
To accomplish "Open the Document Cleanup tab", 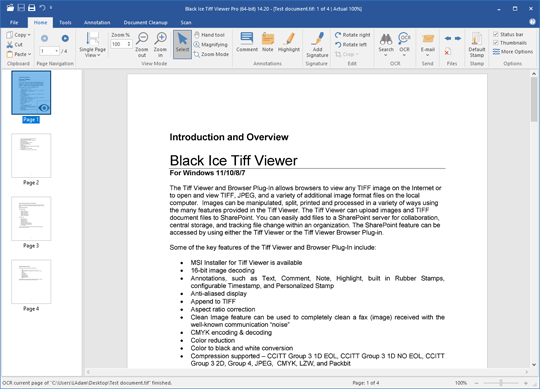I will click(145, 23).
